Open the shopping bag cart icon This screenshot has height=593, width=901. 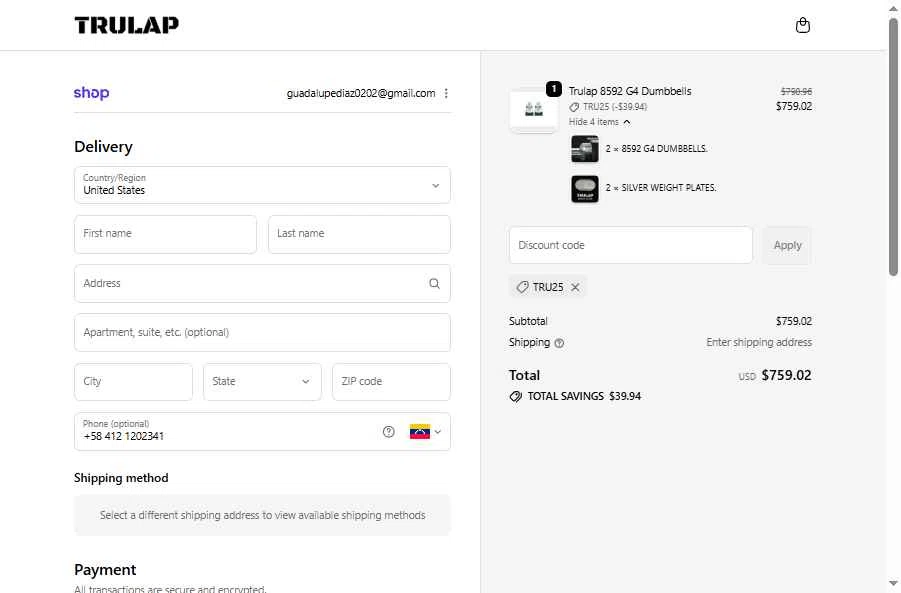point(803,25)
